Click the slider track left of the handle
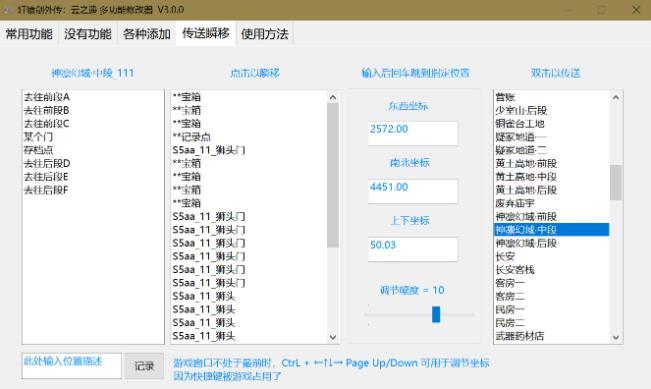The width and height of the screenshot is (651, 389). [398, 315]
